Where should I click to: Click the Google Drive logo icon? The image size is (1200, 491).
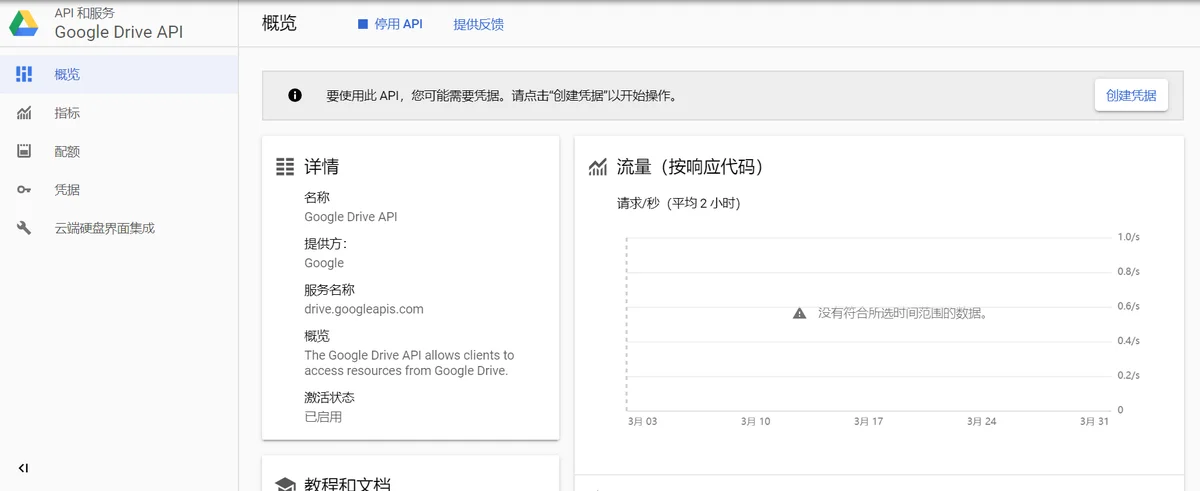(x=24, y=22)
